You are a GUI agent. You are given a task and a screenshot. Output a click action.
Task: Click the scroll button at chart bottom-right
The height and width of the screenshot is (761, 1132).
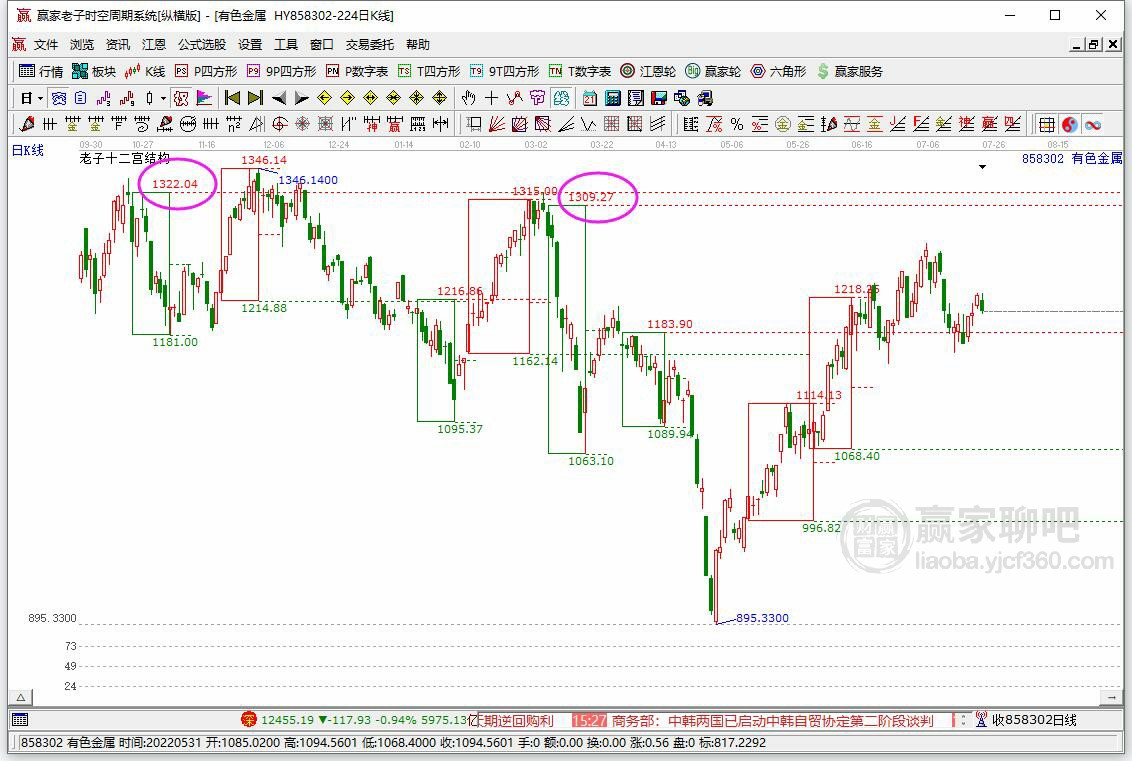click(x=1111, y=697)
